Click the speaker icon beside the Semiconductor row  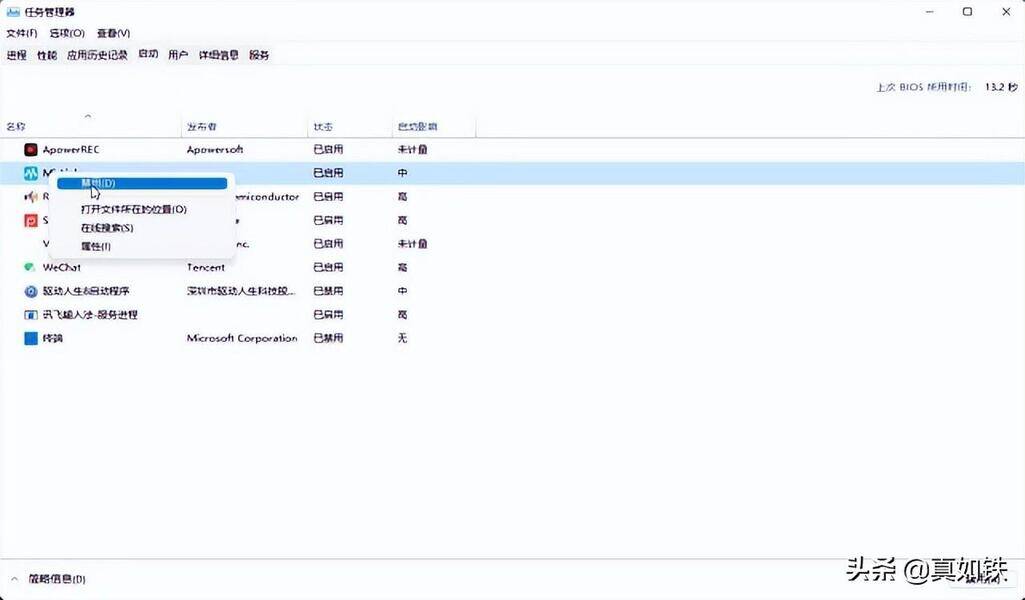tap(31, 197)
